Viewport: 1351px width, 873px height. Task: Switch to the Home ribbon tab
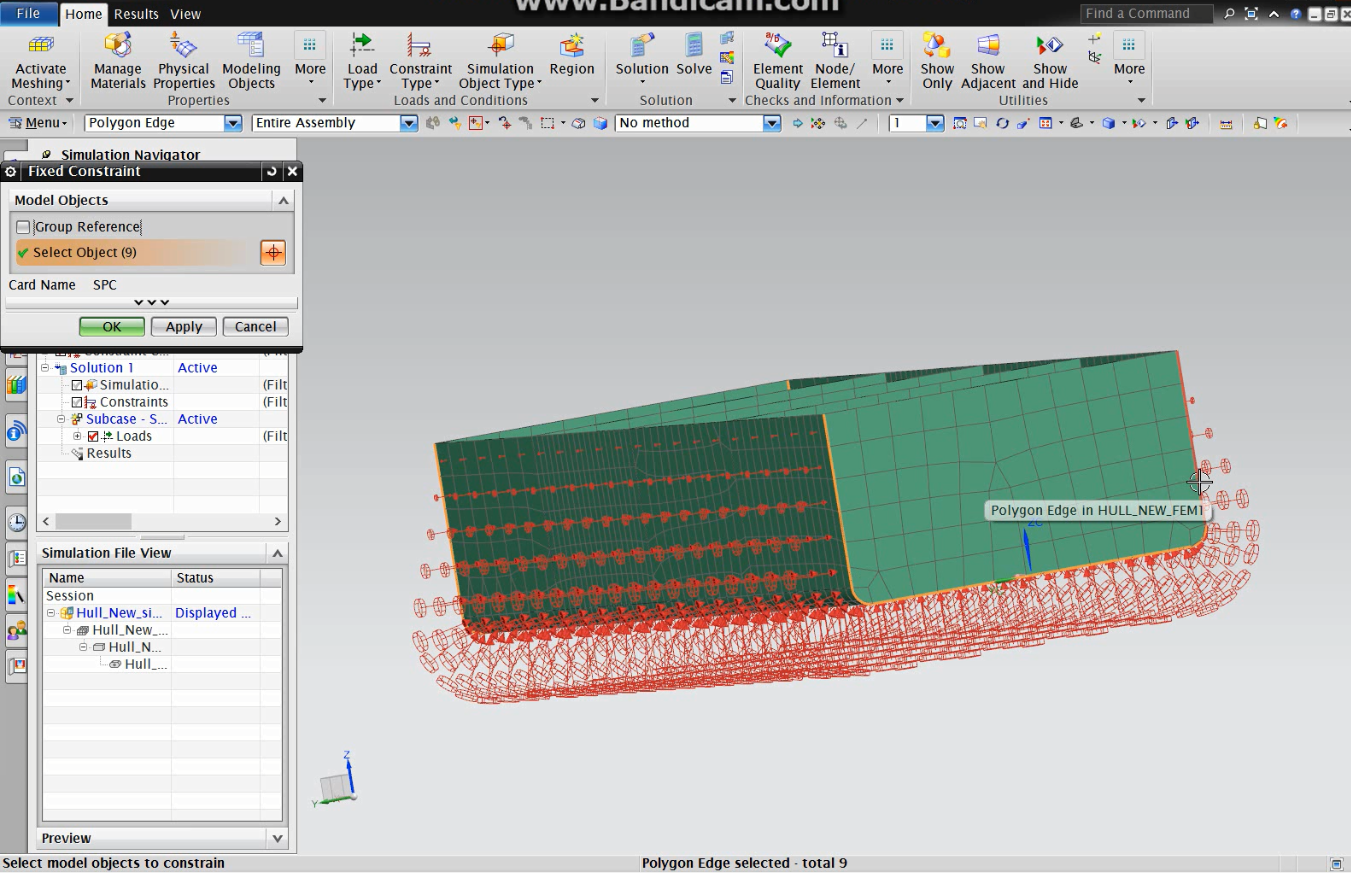point(84,14)
